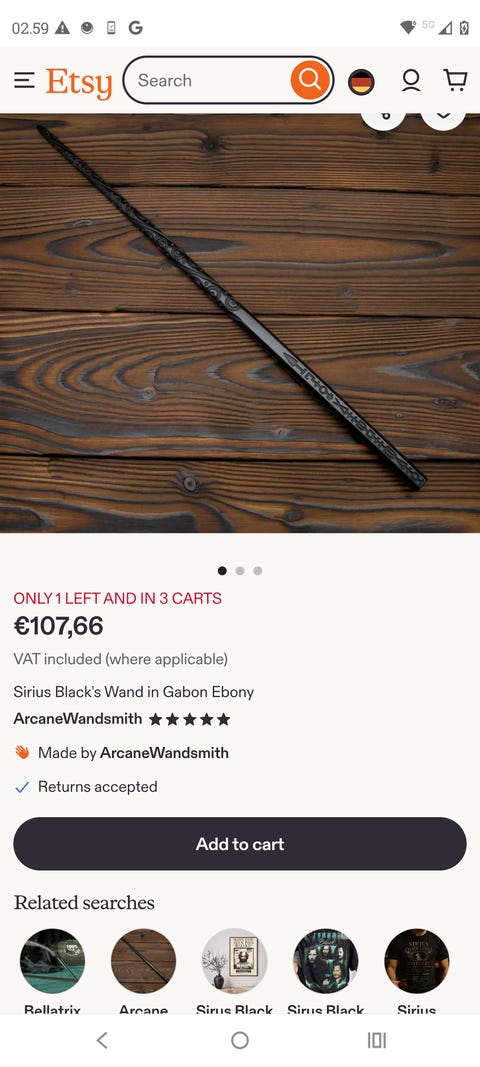Image resolution: width=480 pixels, height=1067 pixels.
Task: Tap the orange search magnifier button
Action: 310,80
